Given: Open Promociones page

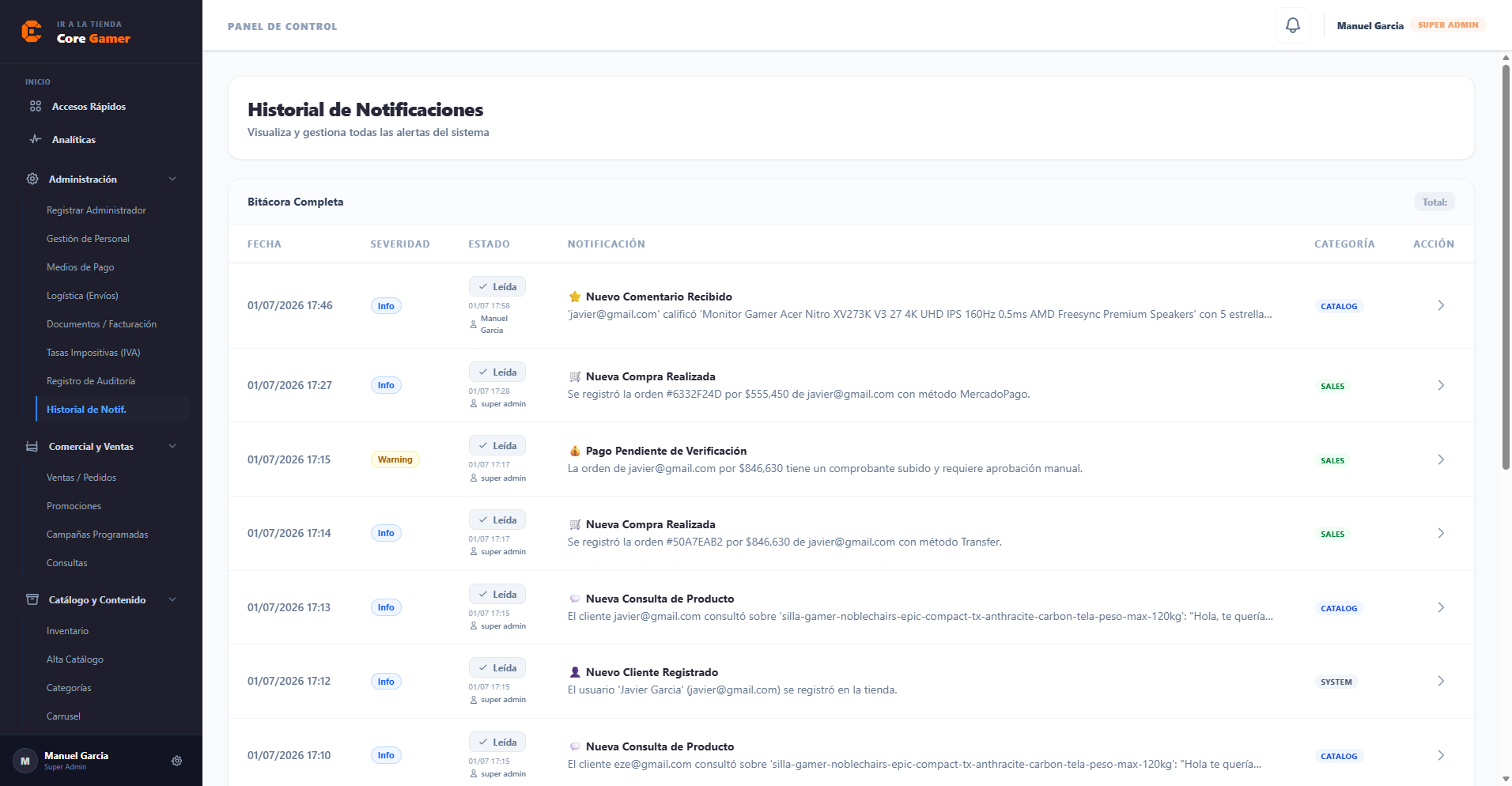Looking at the screenshot, I should (x=74, y=506).
